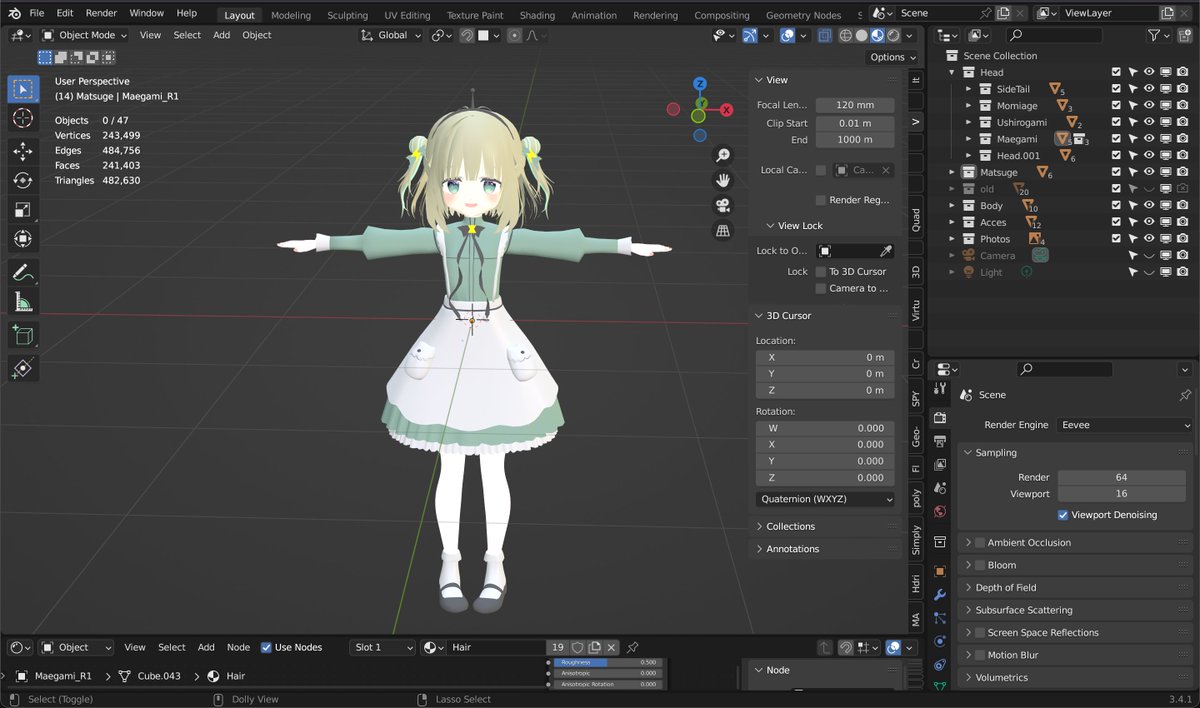This screenshot has height=708, width=1200.
Task: Open the Simply sidebar tab
Action: click(916, 540)
